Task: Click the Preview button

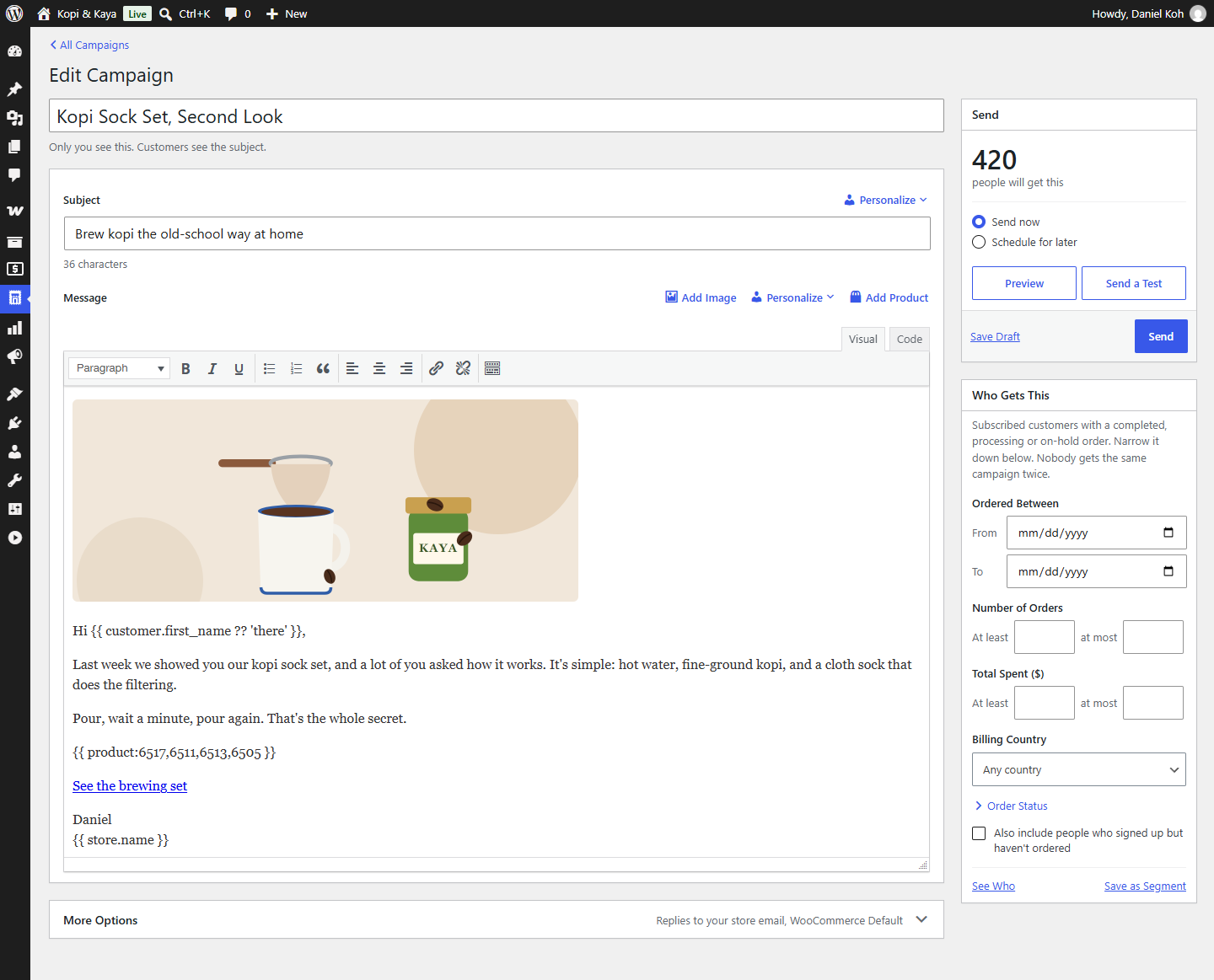Action: [1024, 283]
